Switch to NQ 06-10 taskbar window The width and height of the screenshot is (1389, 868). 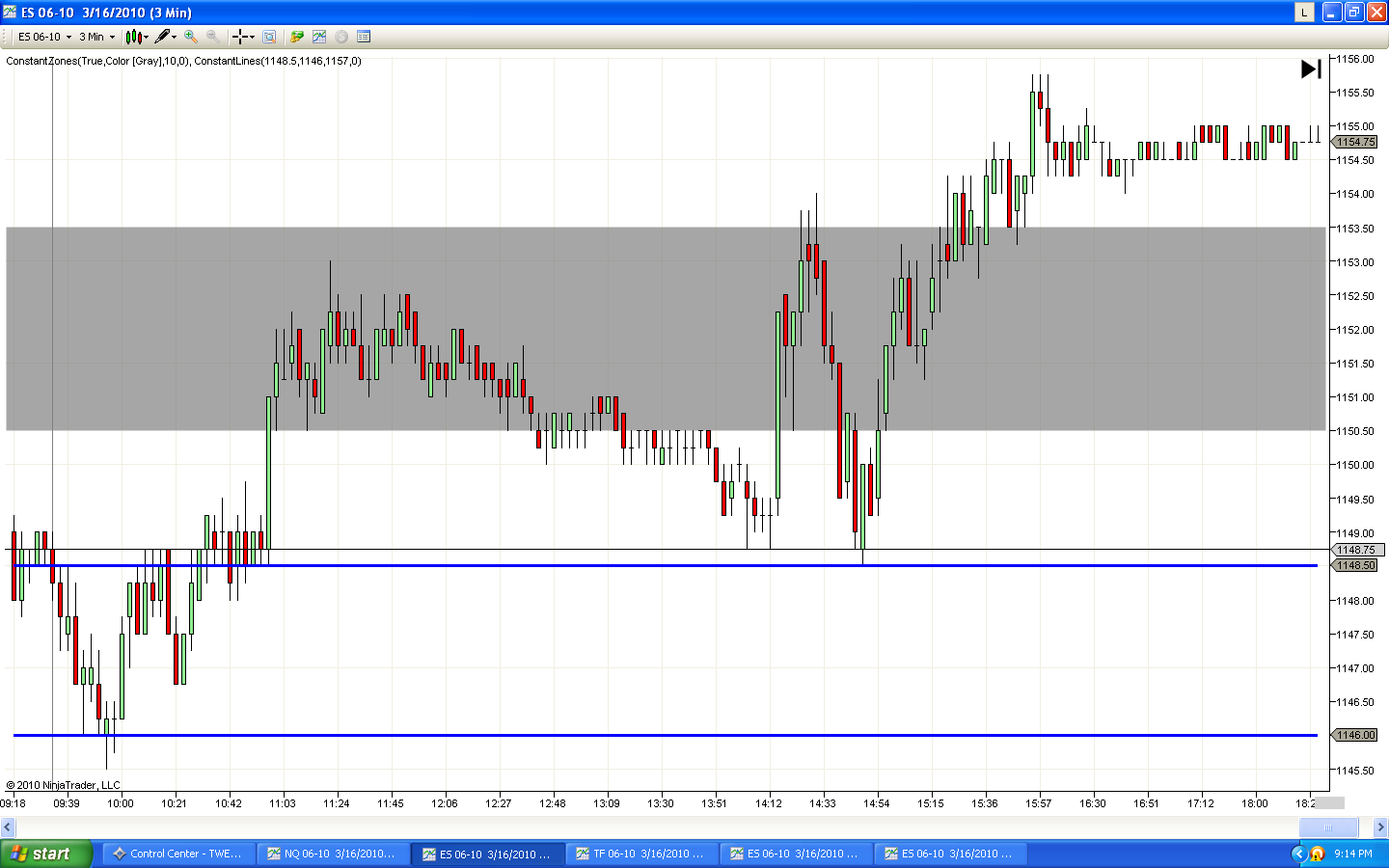tap(334, 854)
